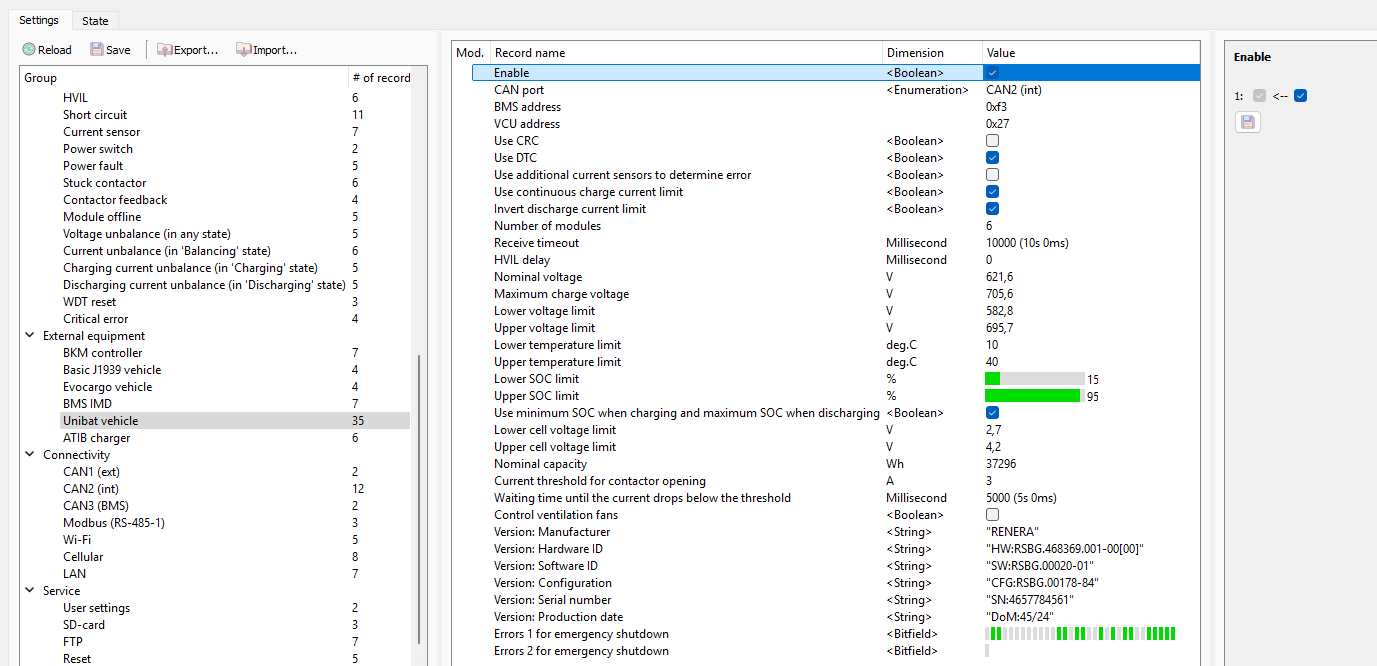Adjust the Lower SOC limit bar

click(x=1035, y=379)
